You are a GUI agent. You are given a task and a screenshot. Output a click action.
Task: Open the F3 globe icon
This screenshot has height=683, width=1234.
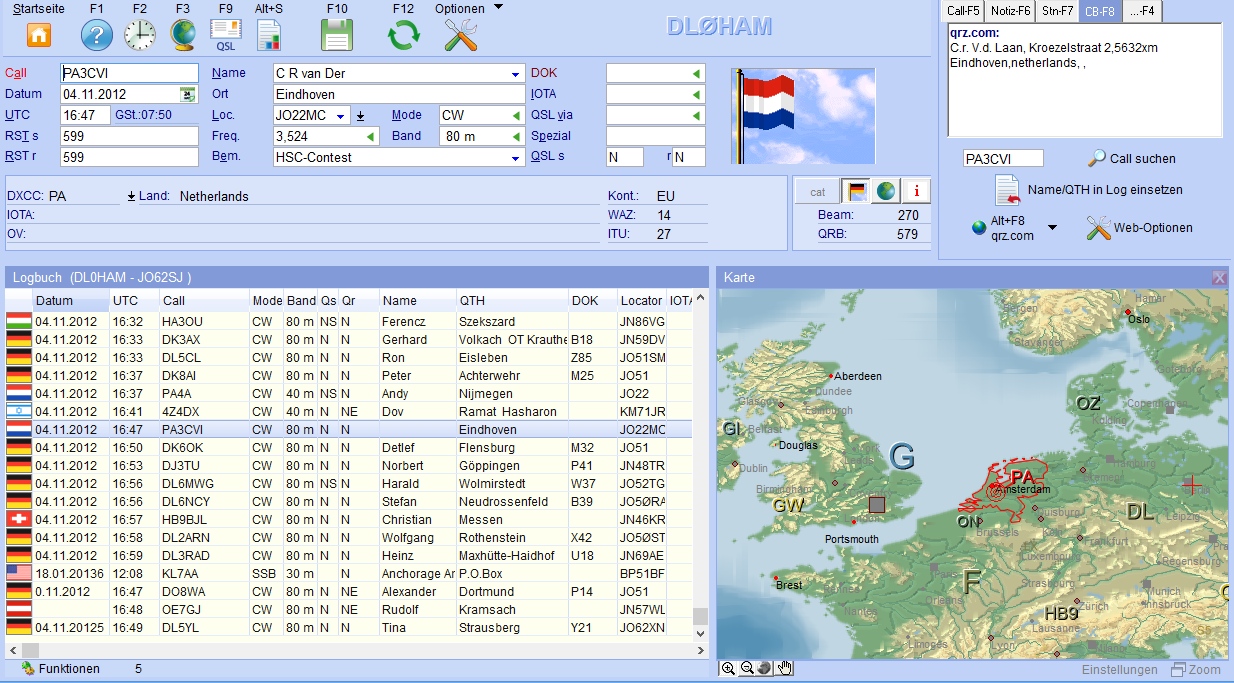[x=183, y=35]
